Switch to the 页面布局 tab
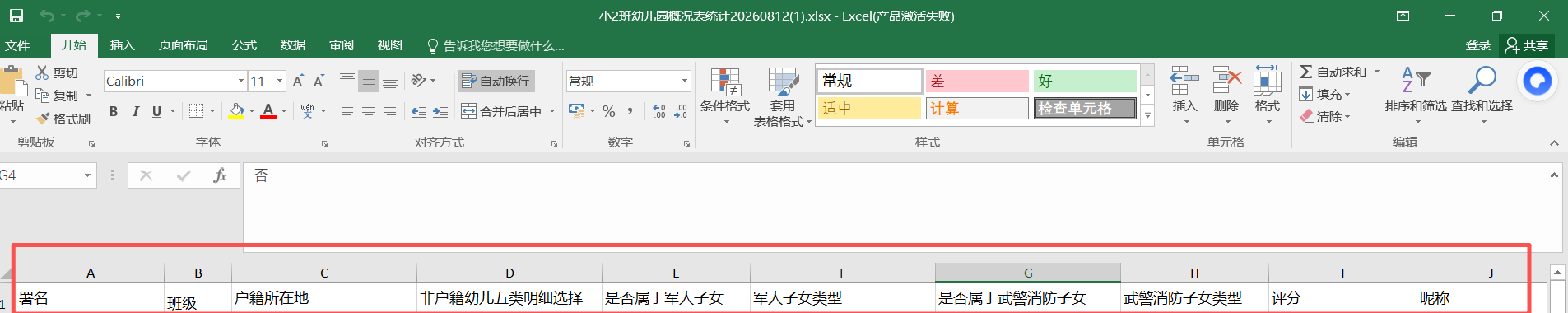This screenshot has width=1568, height=313. 184,45
